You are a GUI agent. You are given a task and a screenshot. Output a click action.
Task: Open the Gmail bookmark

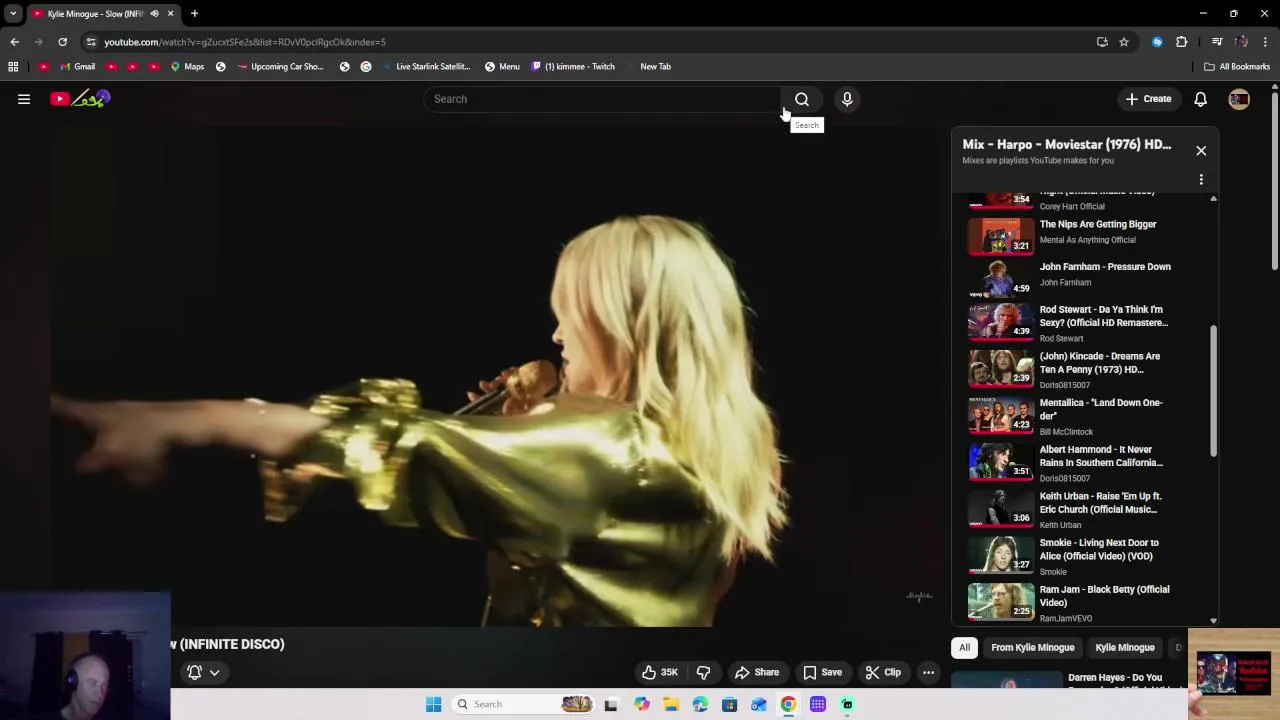[78, 66]
